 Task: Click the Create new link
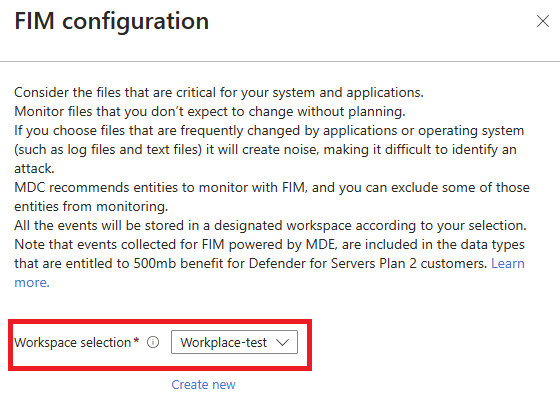point(203,384)
